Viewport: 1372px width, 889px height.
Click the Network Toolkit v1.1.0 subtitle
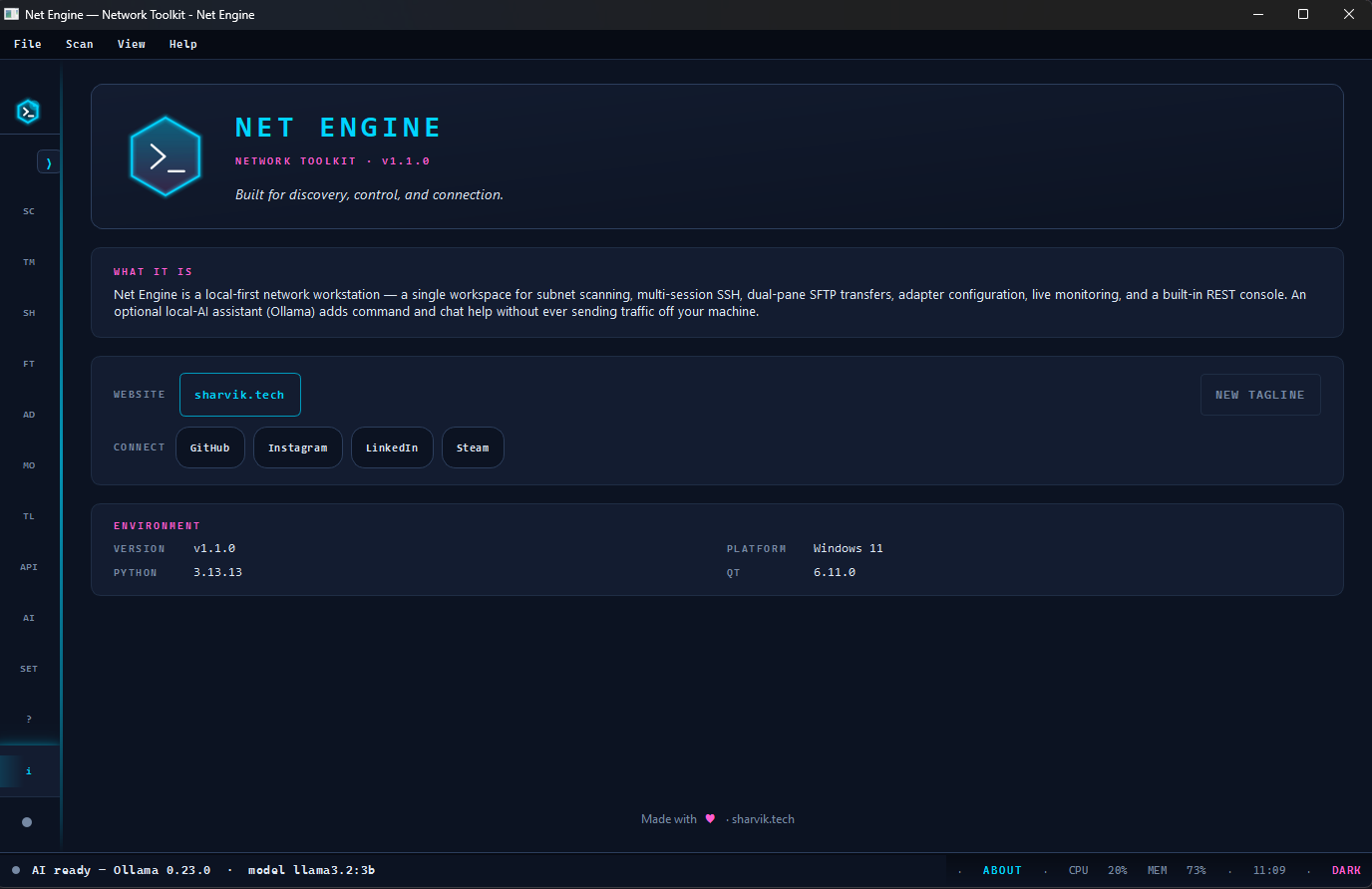pyautogui.click(x=332, y=160)
